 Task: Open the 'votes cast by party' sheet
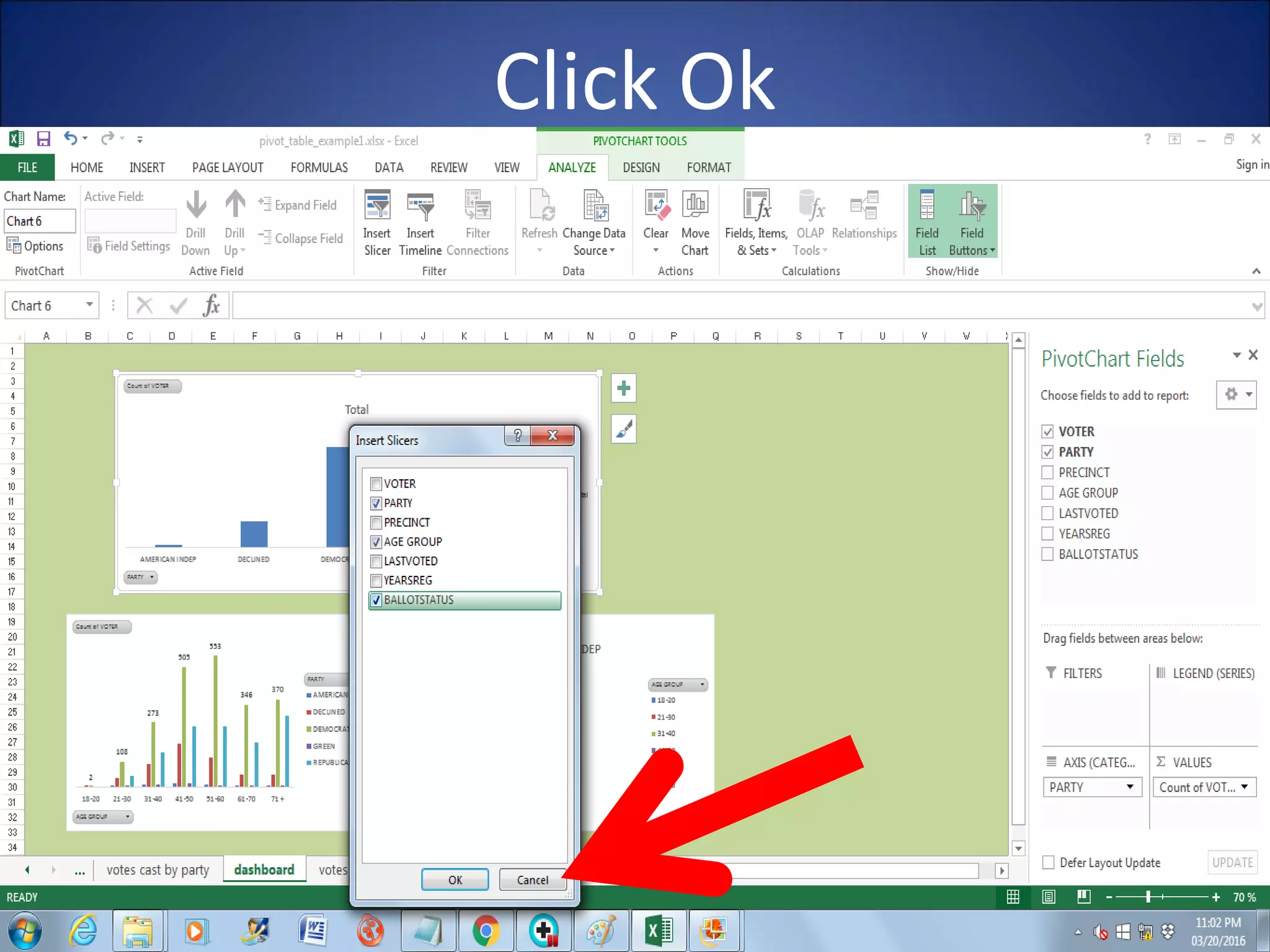tap(158, 870)
